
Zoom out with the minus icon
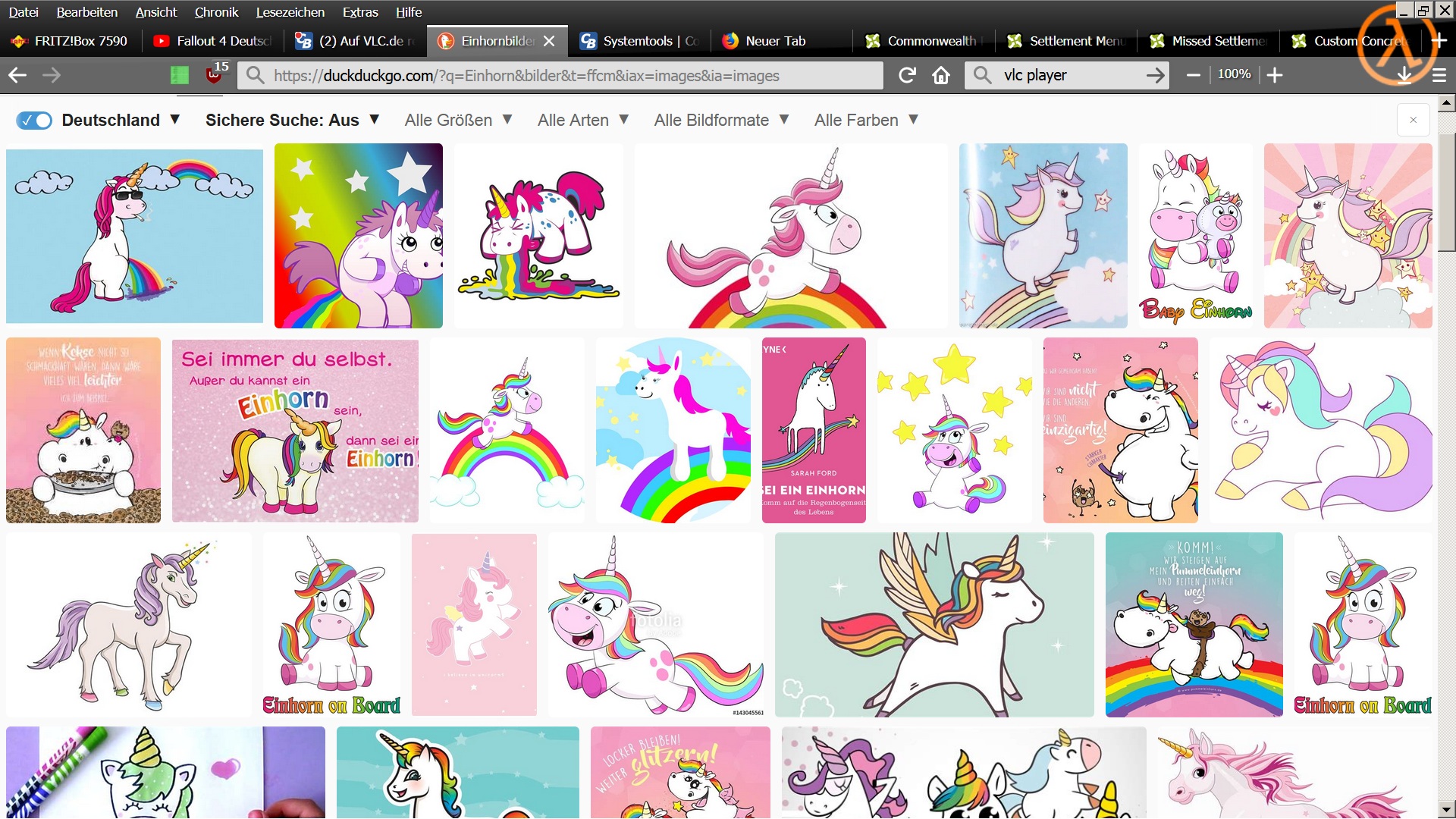click(x=1193, y=75)
